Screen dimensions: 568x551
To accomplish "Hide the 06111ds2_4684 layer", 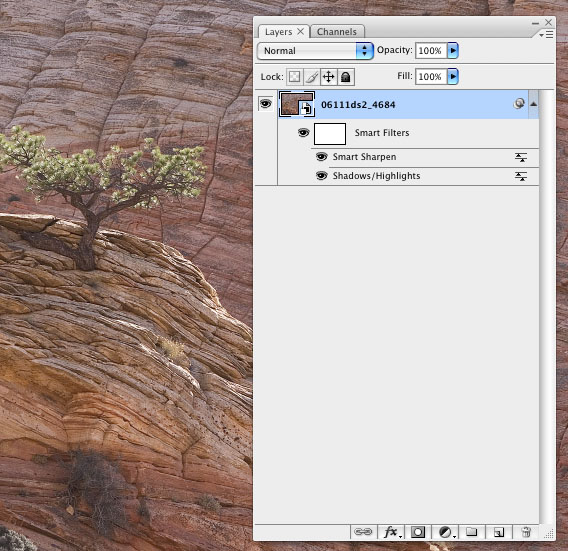I will (266, 104).
